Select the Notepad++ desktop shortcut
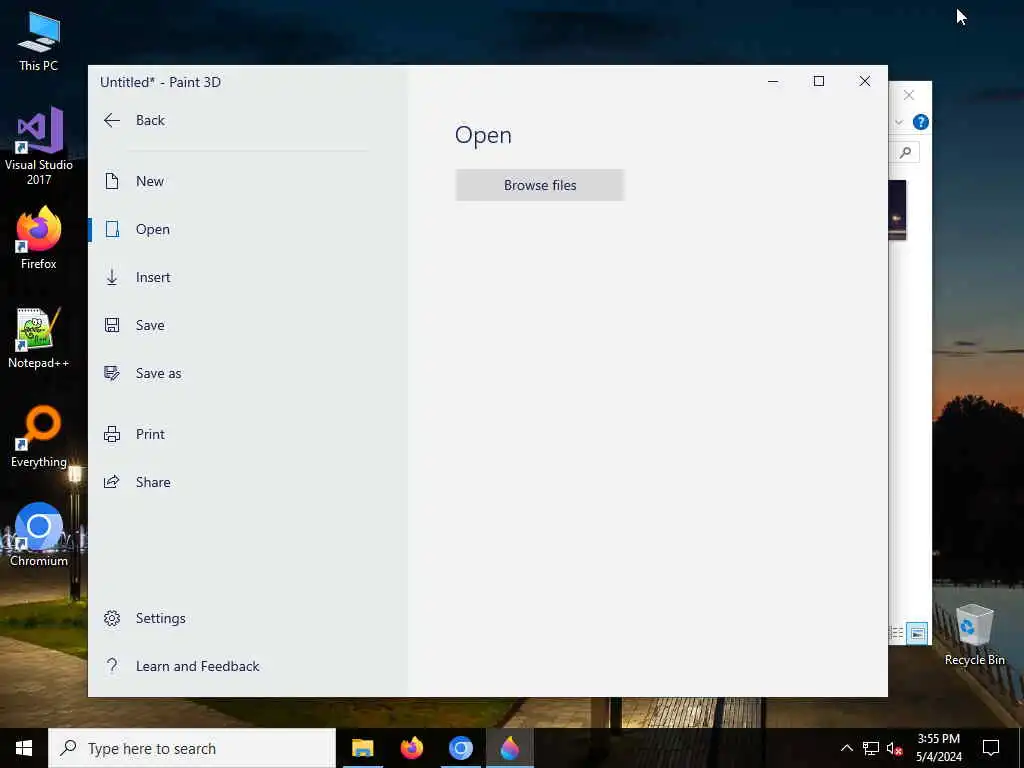This screenshot has width=1024, height=768. [x=39, y=338]
